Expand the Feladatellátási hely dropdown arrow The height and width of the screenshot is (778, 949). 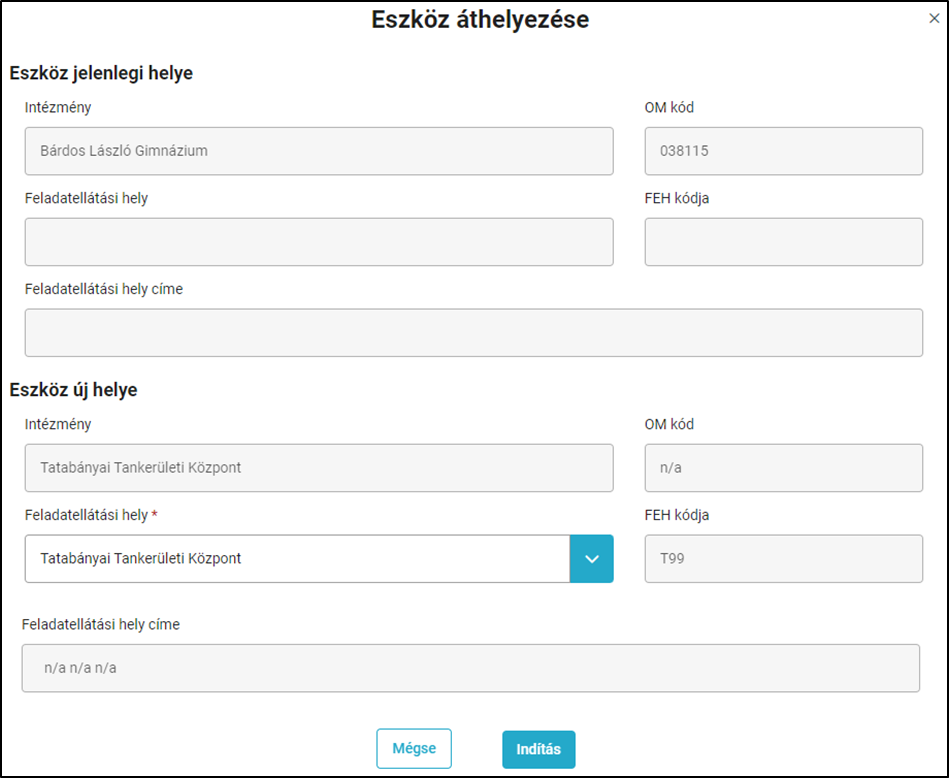(591, 559)
